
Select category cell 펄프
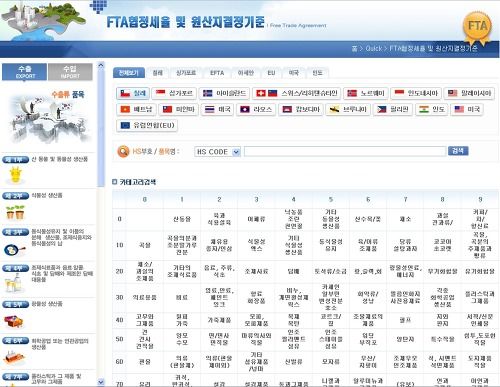(x=405, y=320)
